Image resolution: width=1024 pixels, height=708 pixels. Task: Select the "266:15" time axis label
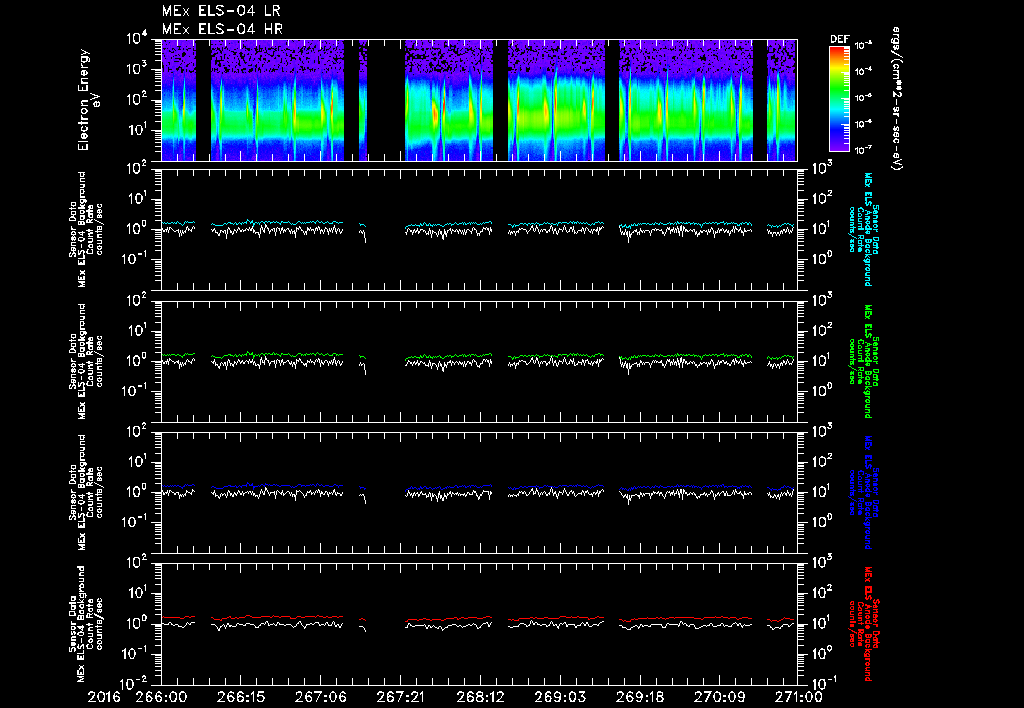tap(241, 697)
